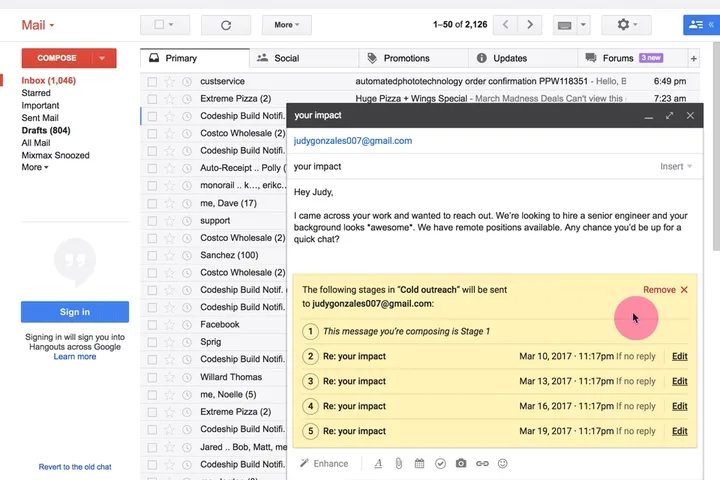The image size is (720, 480).
Task: Click the input tools keyboard icon
Action: pyautogui.click(x=564, y=25)
